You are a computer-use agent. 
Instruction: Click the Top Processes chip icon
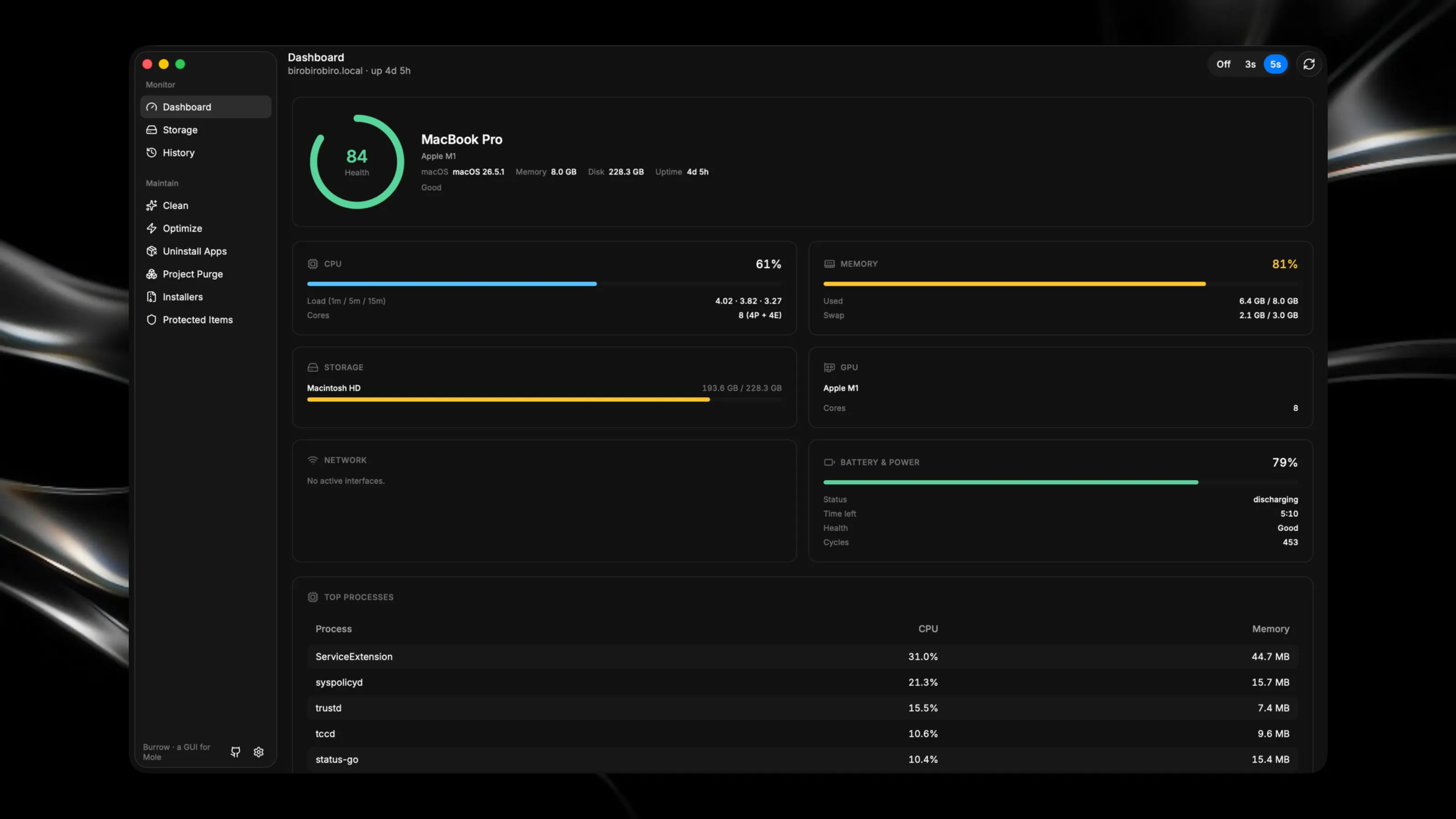[x=313, y=597]
